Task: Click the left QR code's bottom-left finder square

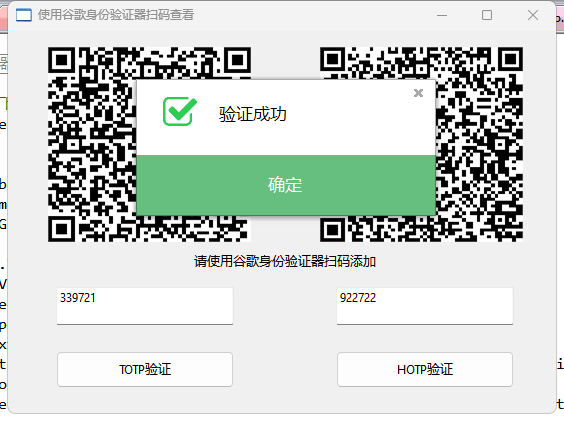Action: (62, 228)
